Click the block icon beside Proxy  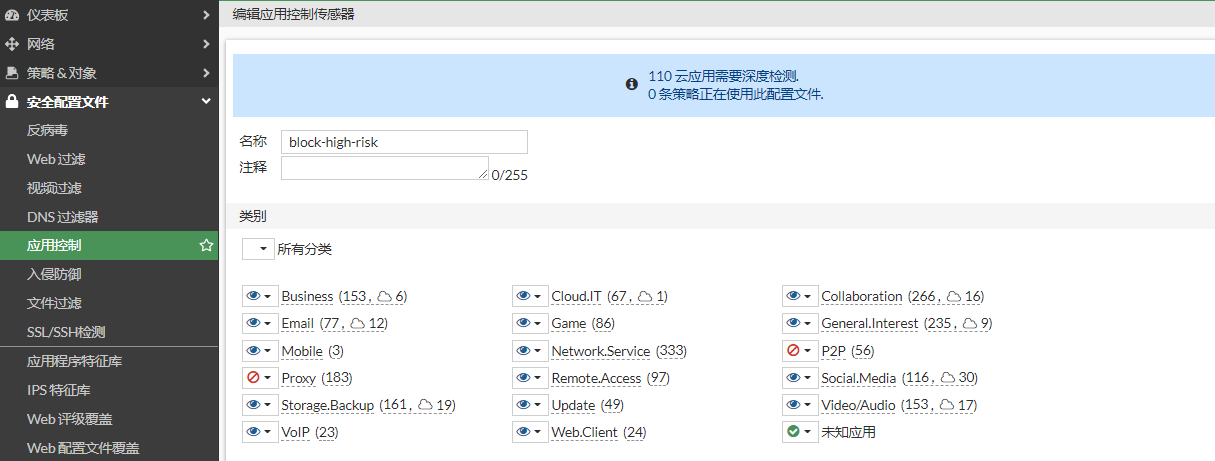[x=253, y=378]
